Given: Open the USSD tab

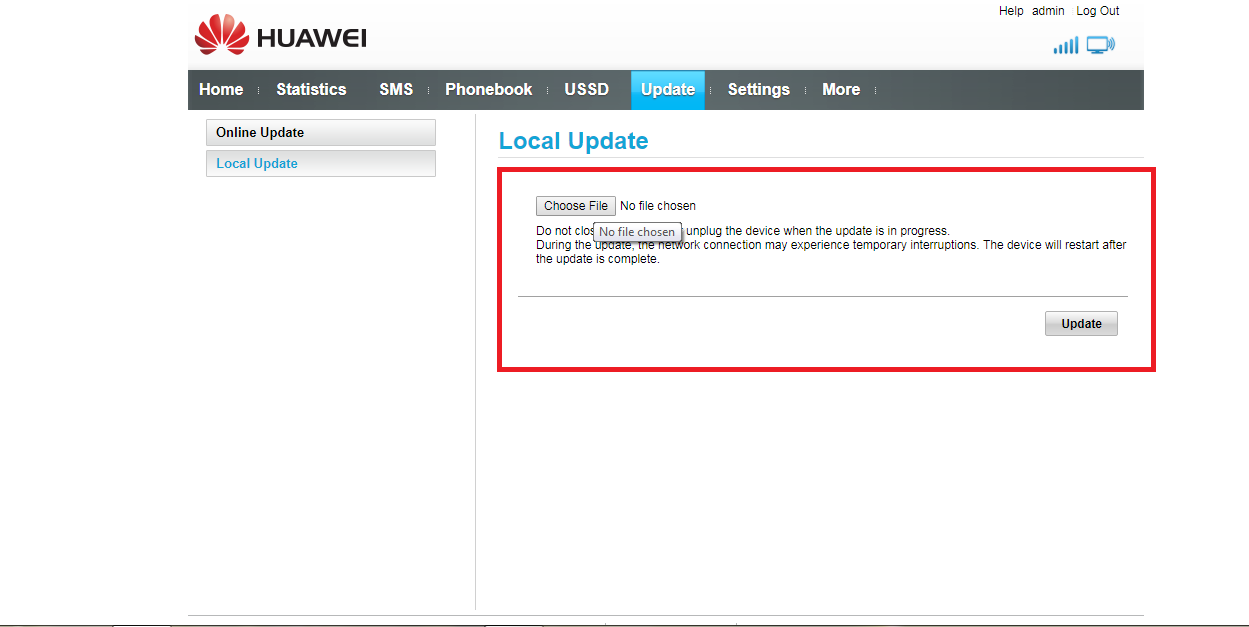Looking at the screenshot, I should (x=586, y=89).
